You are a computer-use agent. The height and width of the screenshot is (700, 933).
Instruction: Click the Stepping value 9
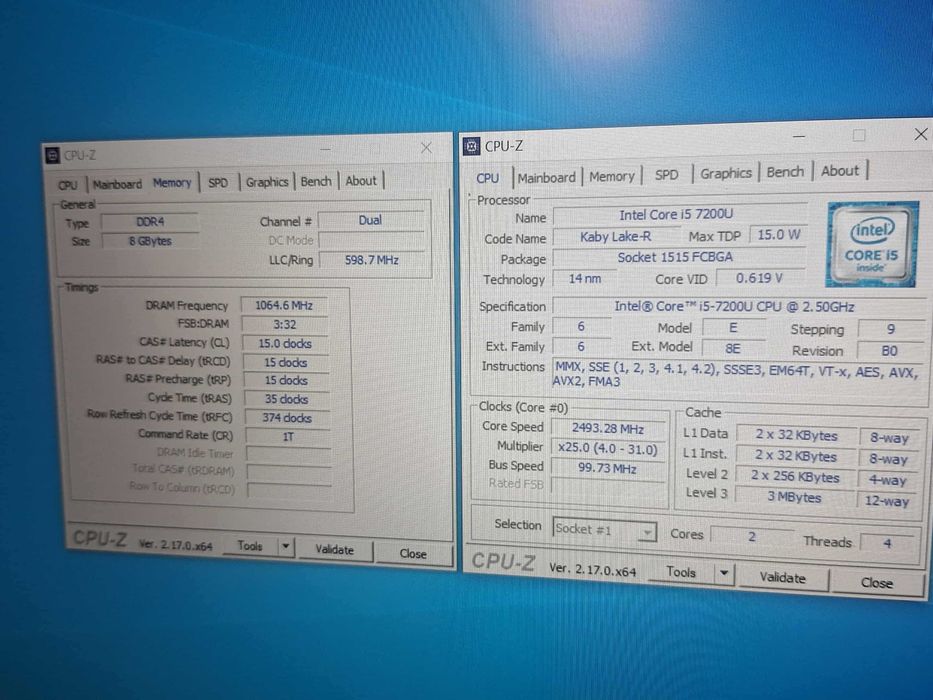tap(890, 329)
